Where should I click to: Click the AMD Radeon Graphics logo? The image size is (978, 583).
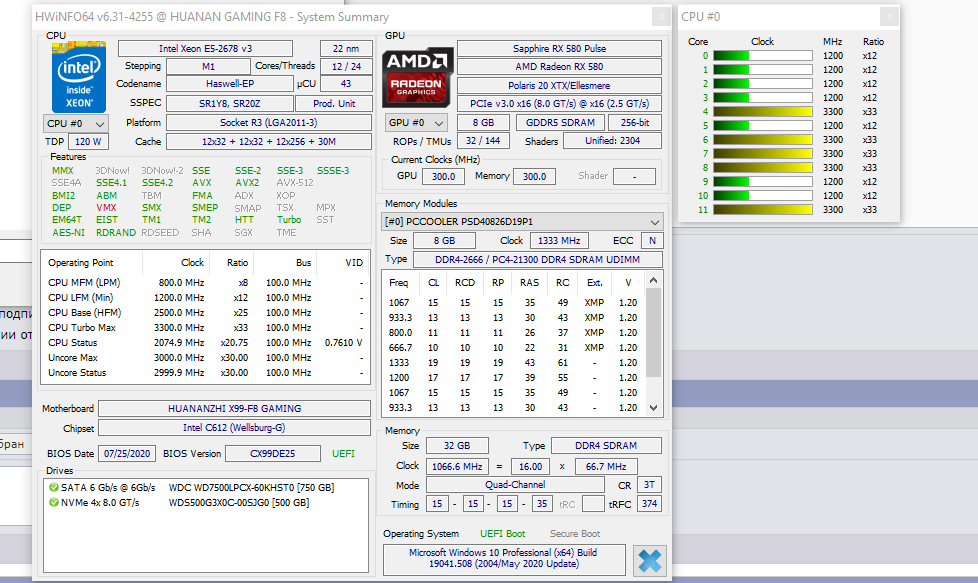[x=417, y=77]
